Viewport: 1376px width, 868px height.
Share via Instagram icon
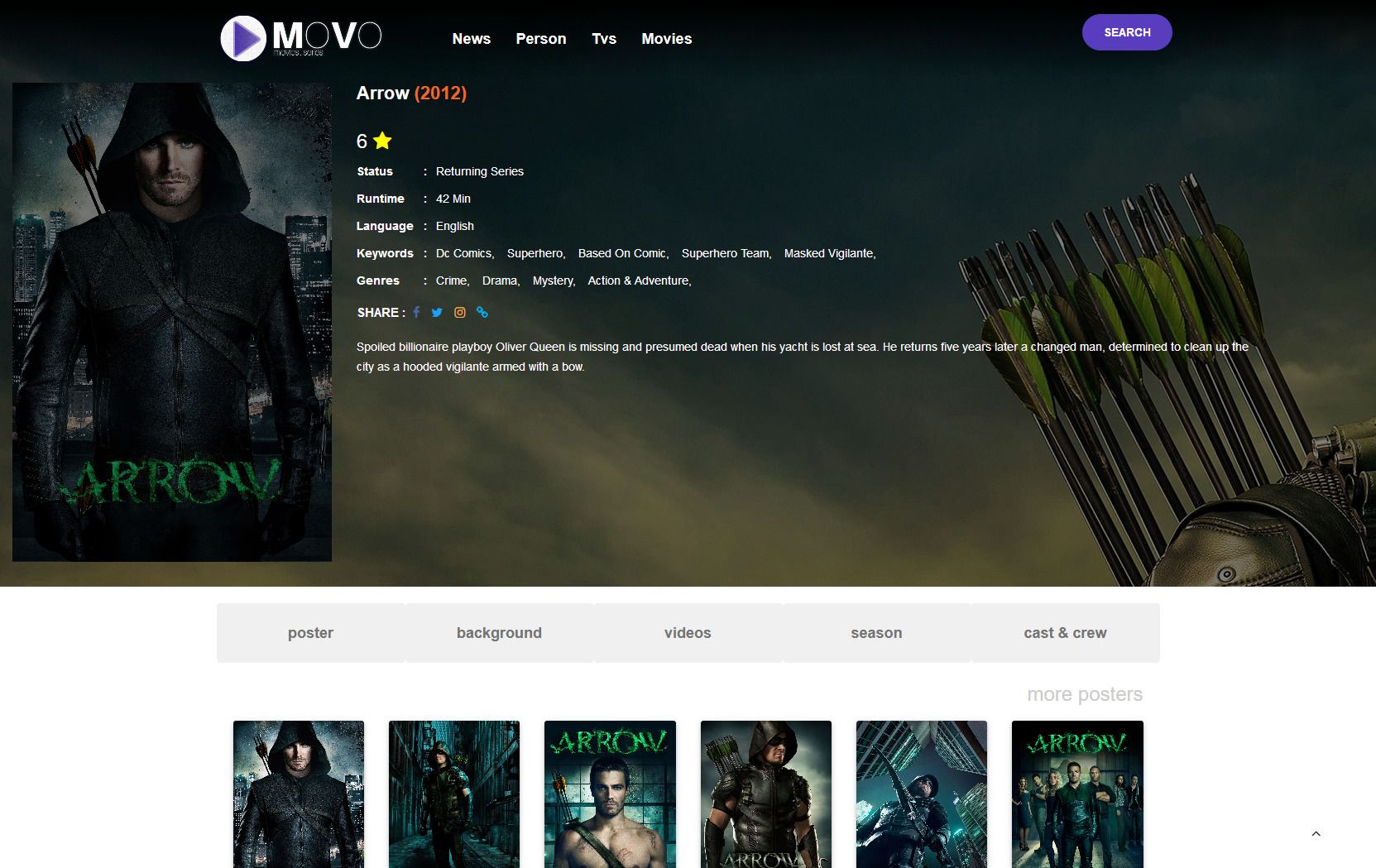[460, 312]
